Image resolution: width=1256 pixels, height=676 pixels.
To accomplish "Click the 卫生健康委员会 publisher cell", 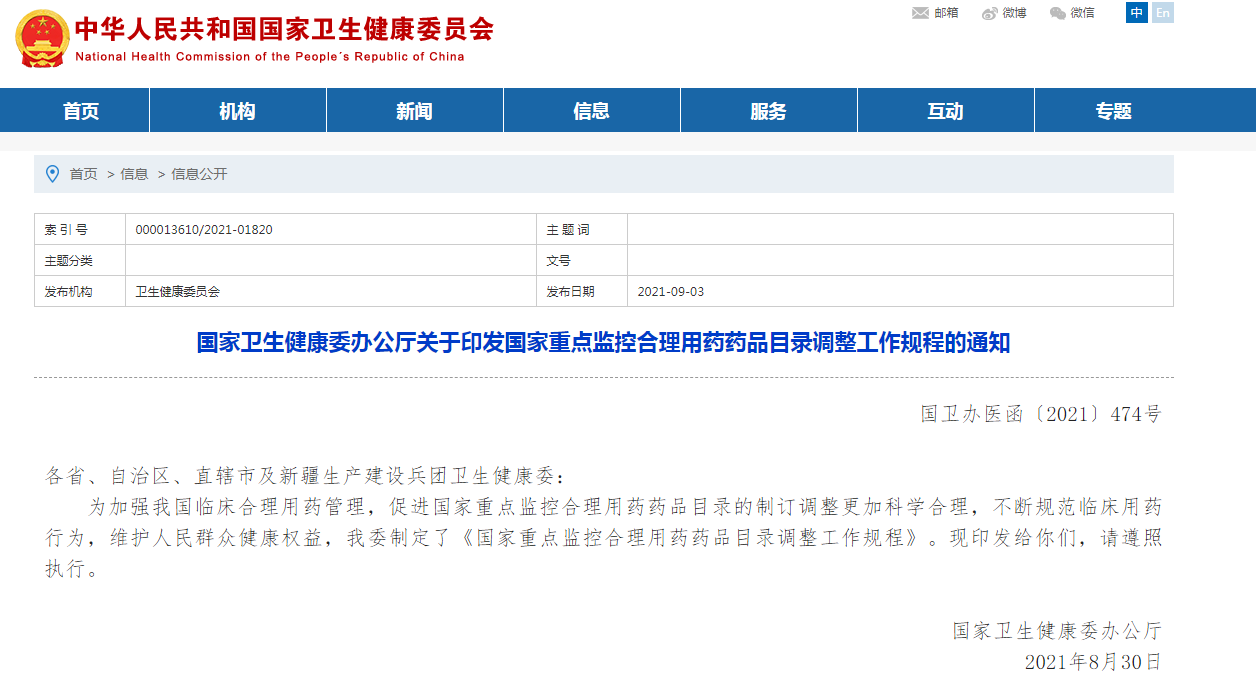I will [x=177, y=292].
